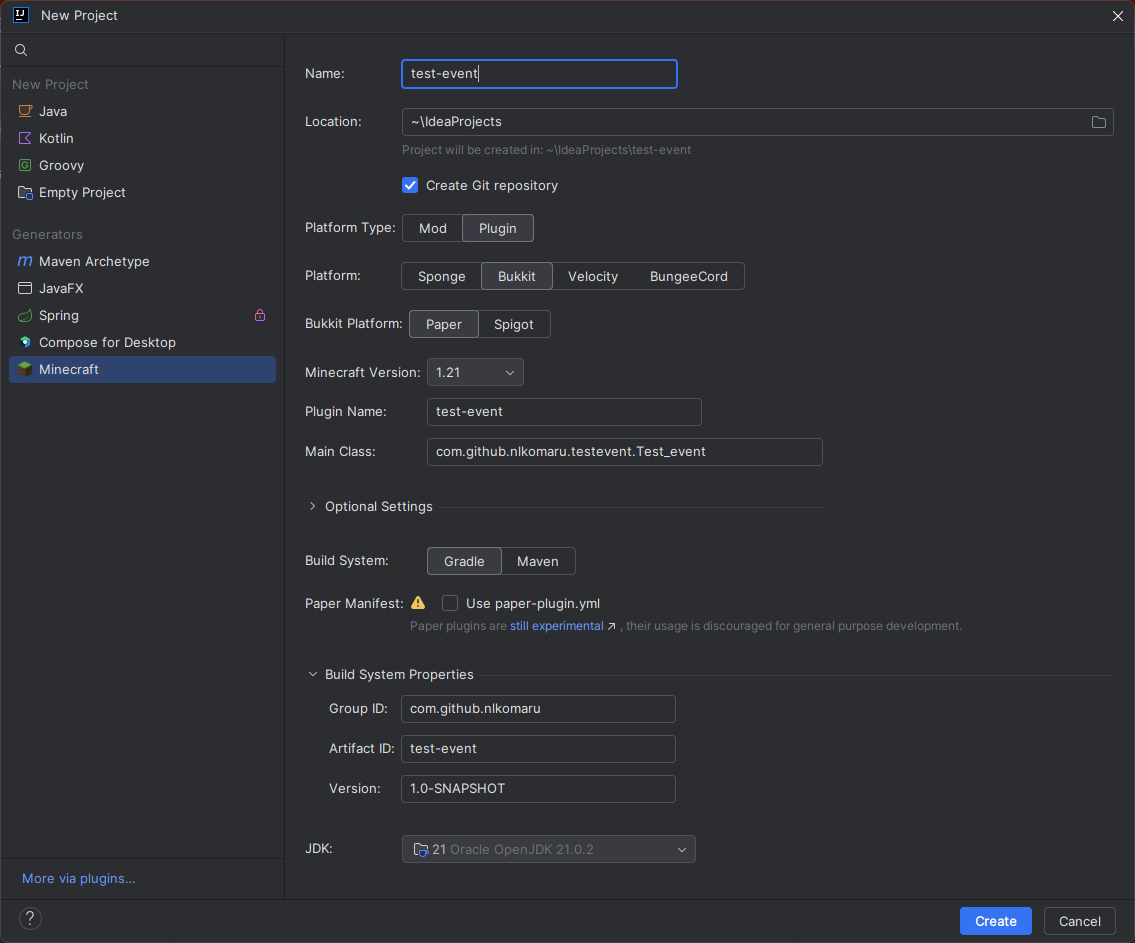Pick the JavaFX generator icon

(25, 288)
